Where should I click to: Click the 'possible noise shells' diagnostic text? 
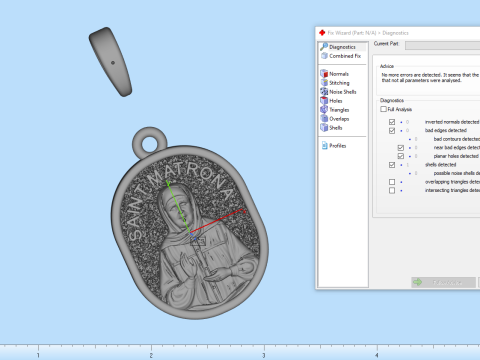click(457, 173)
